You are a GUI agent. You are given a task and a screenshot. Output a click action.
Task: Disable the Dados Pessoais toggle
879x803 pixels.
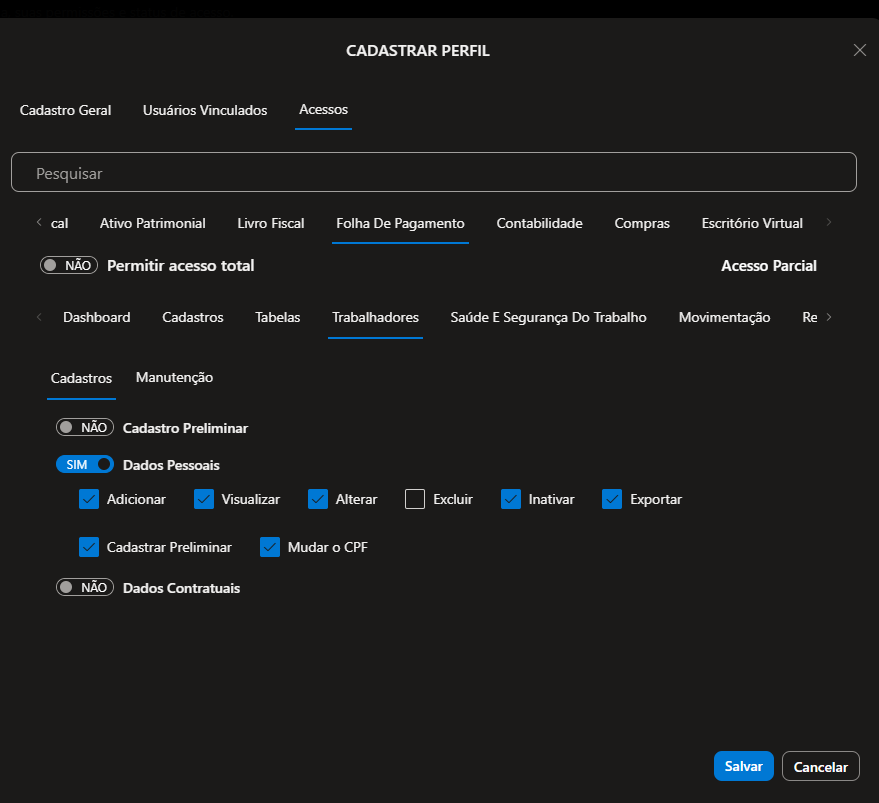click(84, 465)
